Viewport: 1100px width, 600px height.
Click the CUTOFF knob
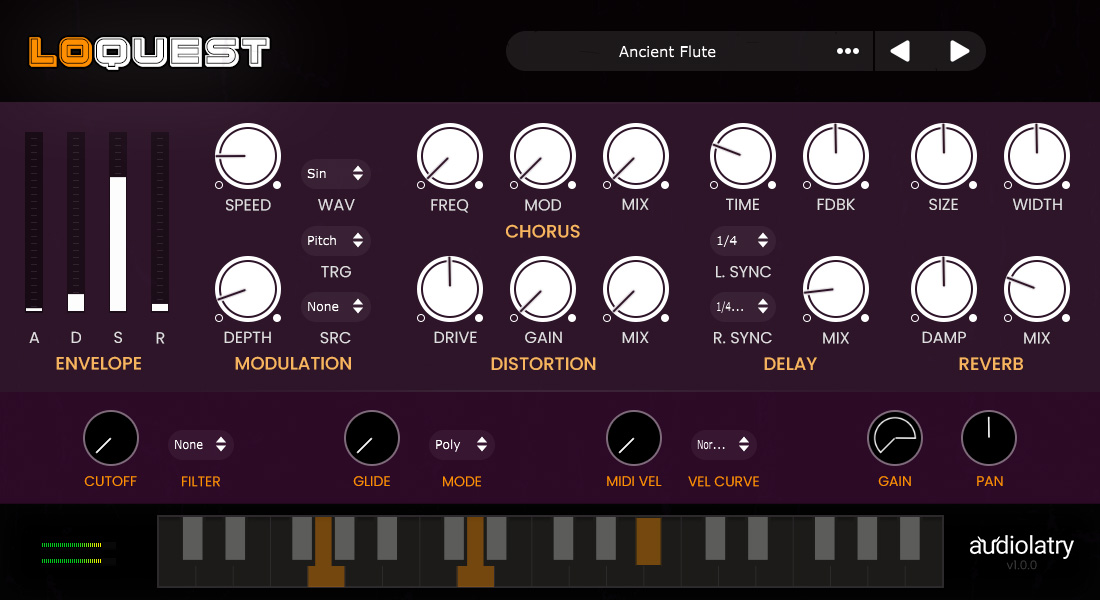click(111, 438)
